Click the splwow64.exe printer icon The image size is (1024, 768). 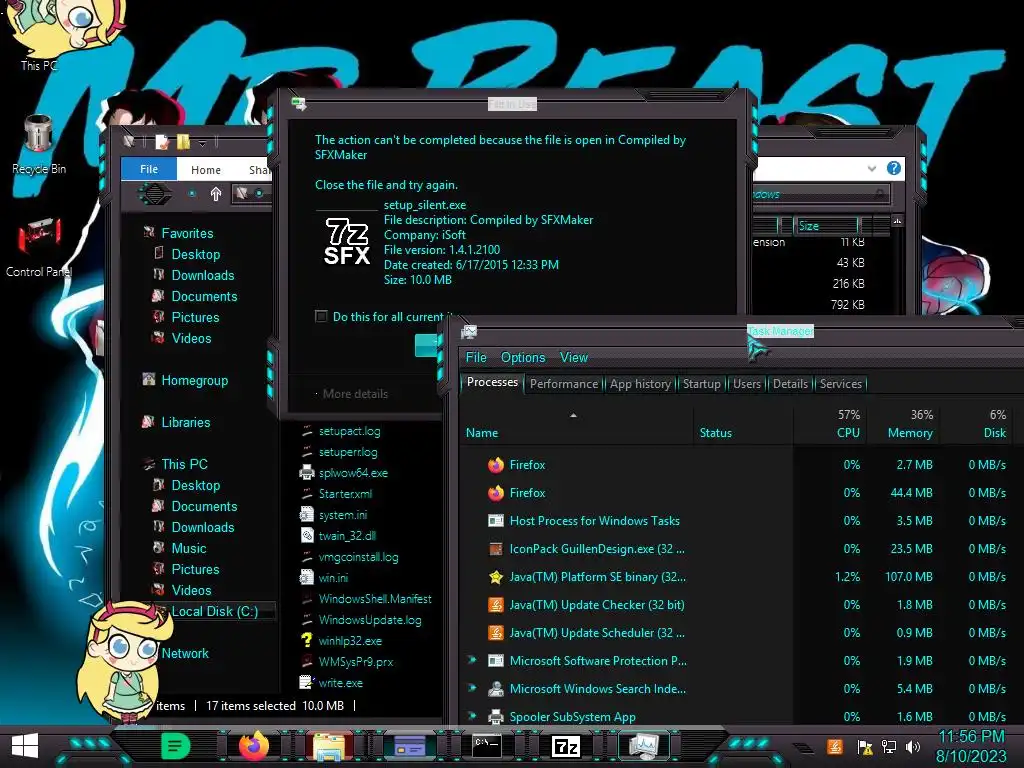306,472
